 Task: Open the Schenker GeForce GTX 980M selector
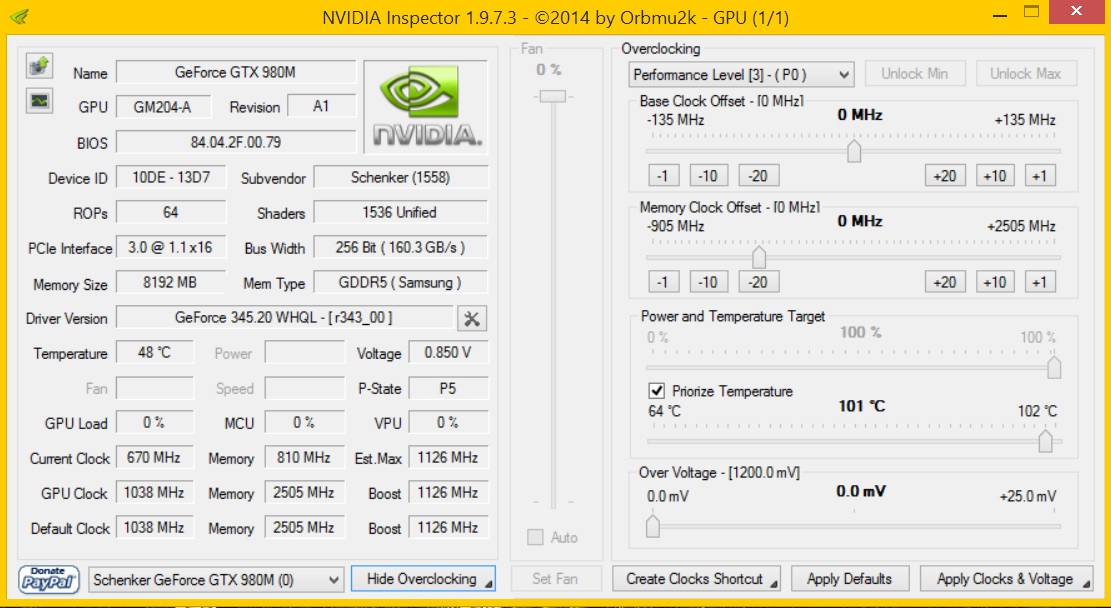pos(216,580)
